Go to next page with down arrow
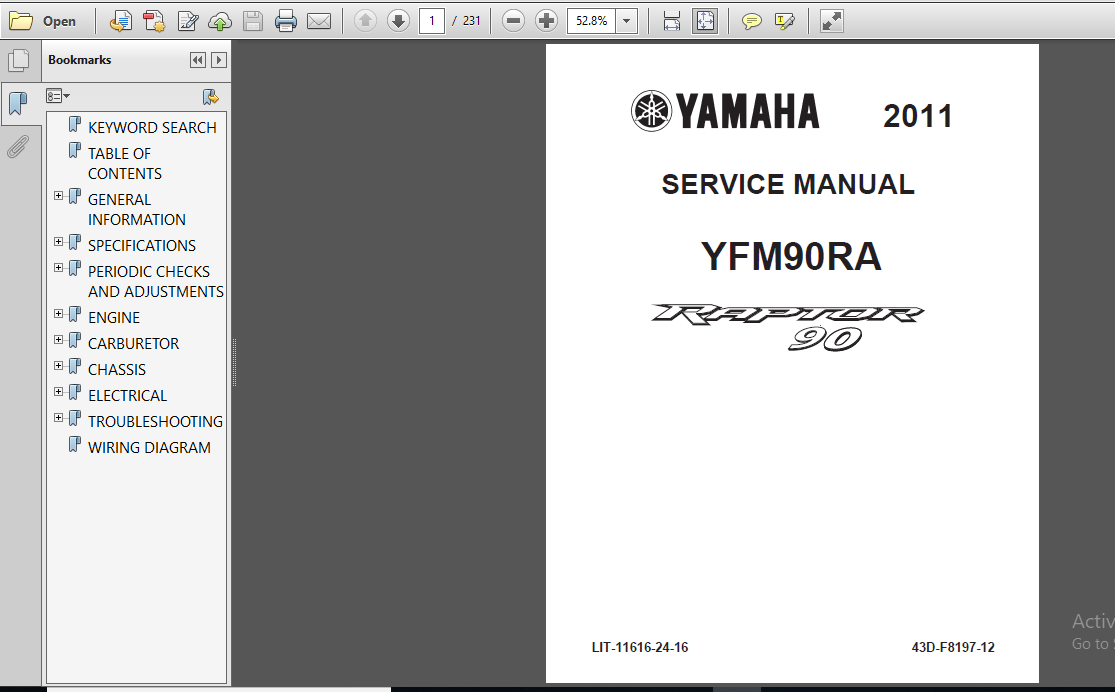 (x=398, y=21)
